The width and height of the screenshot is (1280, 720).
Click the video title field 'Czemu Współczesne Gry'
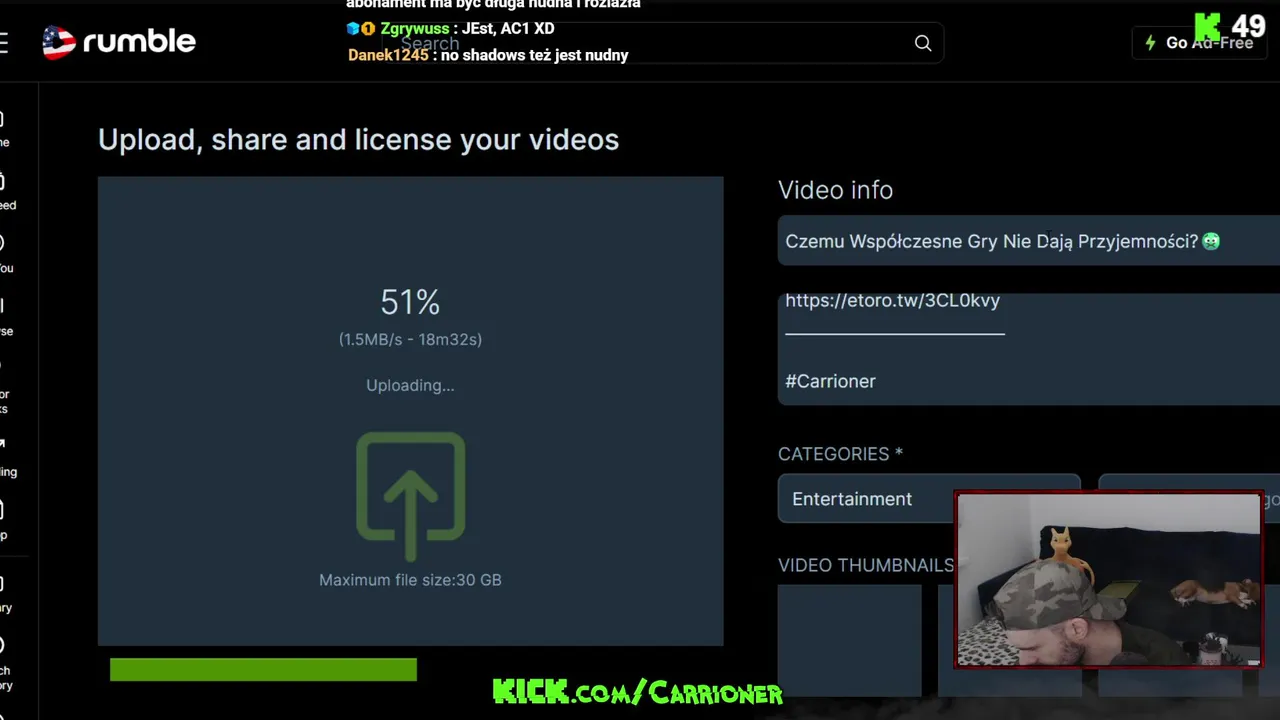(x=1029, y=241)
